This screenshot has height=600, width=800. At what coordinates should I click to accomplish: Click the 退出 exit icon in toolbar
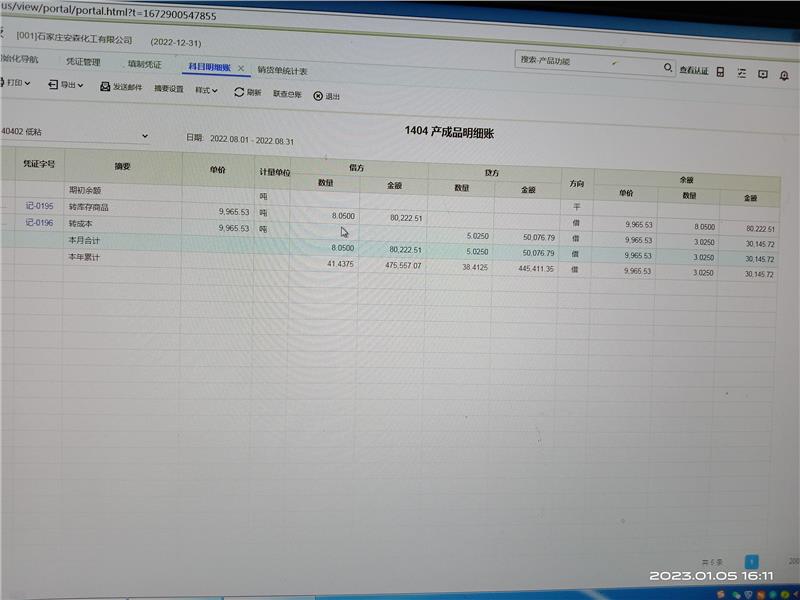point(318,96)
